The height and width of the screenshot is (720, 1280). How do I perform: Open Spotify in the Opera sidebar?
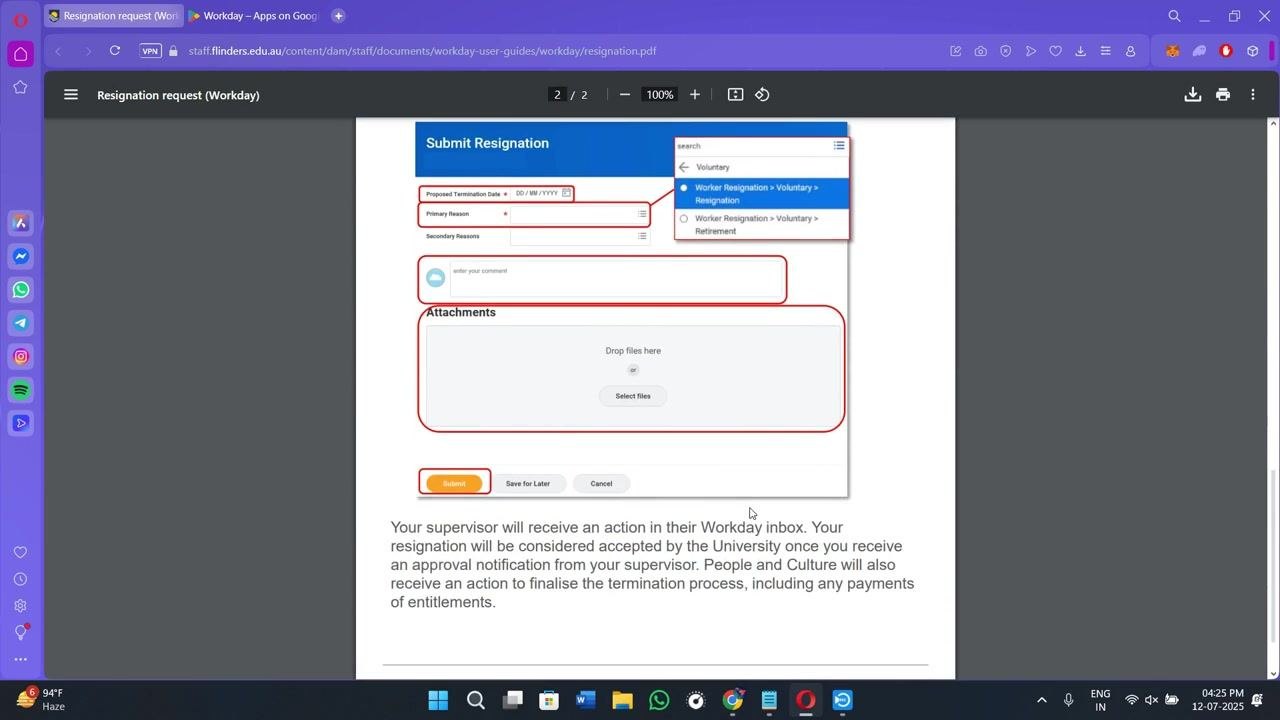(20, 390)
